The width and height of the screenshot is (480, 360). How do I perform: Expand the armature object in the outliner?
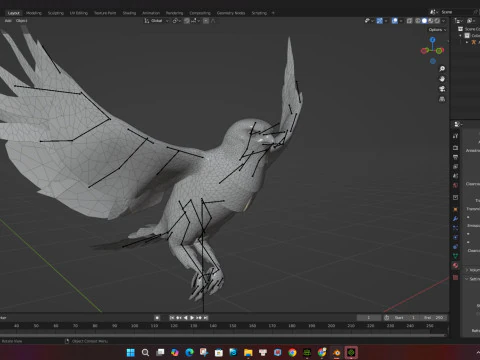point(467,42)
